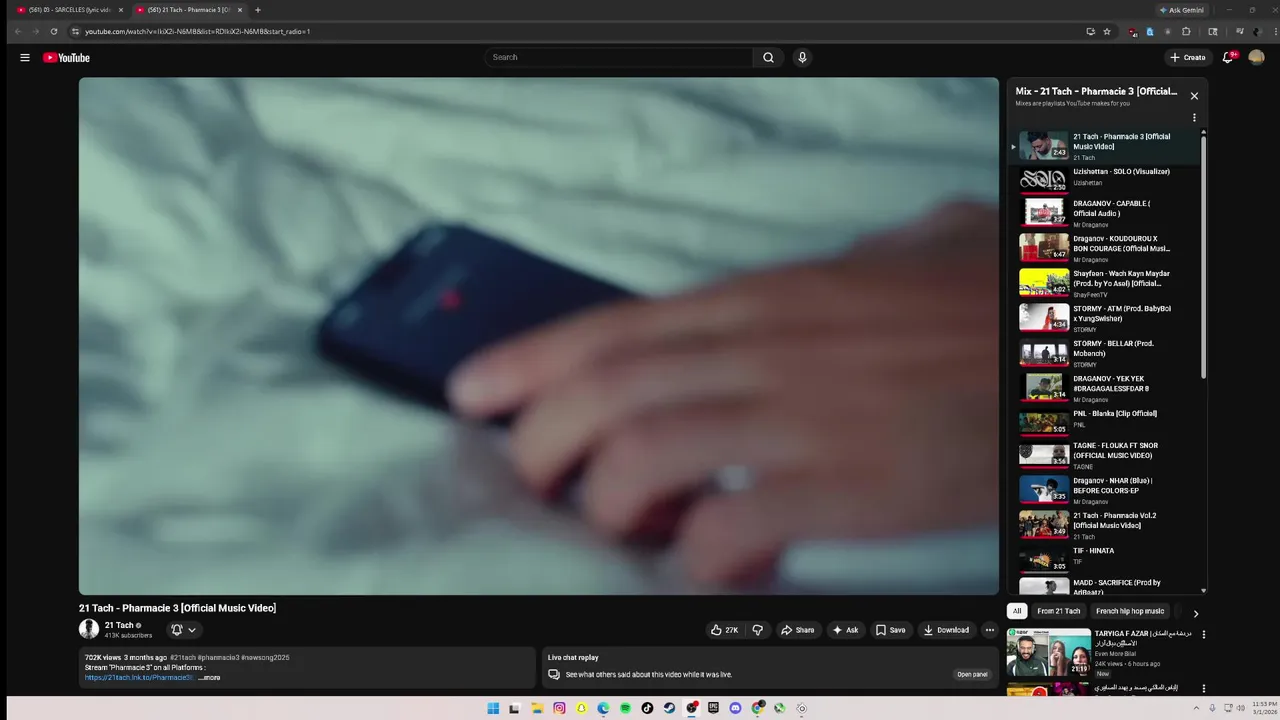The width and height of the screenshot is (1280, 720).
Task: Play Uzishettan - SOLO (Visualizer) from playlist
Action: click(x=1105, y=178)
